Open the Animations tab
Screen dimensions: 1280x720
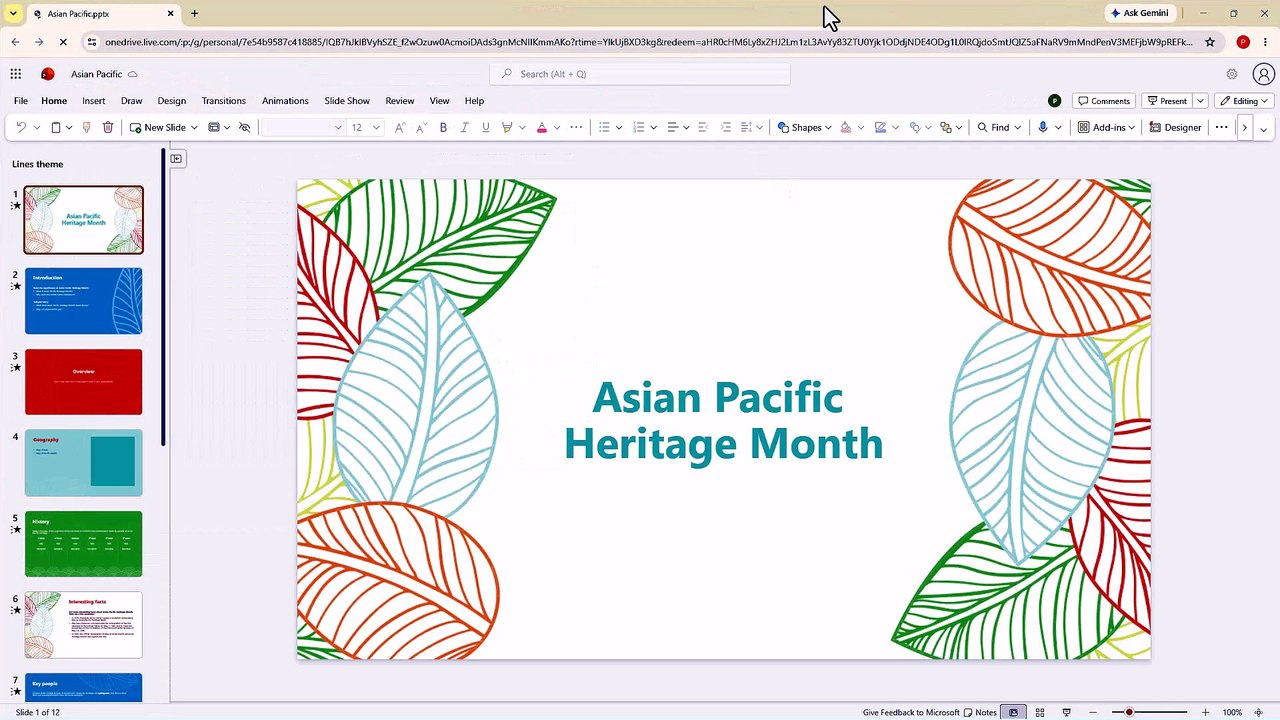click(285, 101)
